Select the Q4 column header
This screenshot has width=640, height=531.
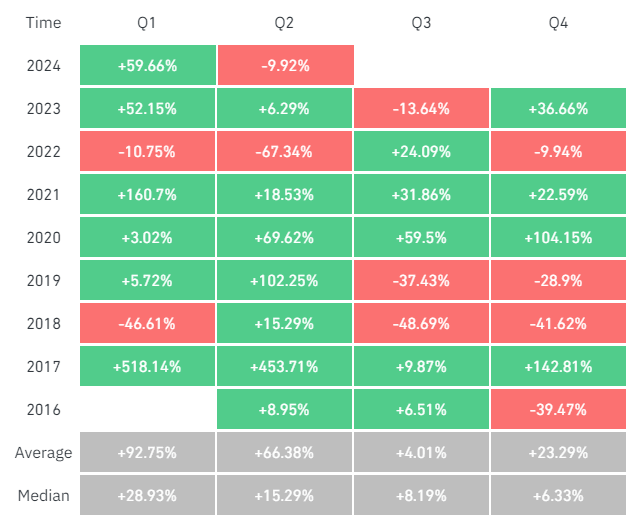[x=558, y=23]
